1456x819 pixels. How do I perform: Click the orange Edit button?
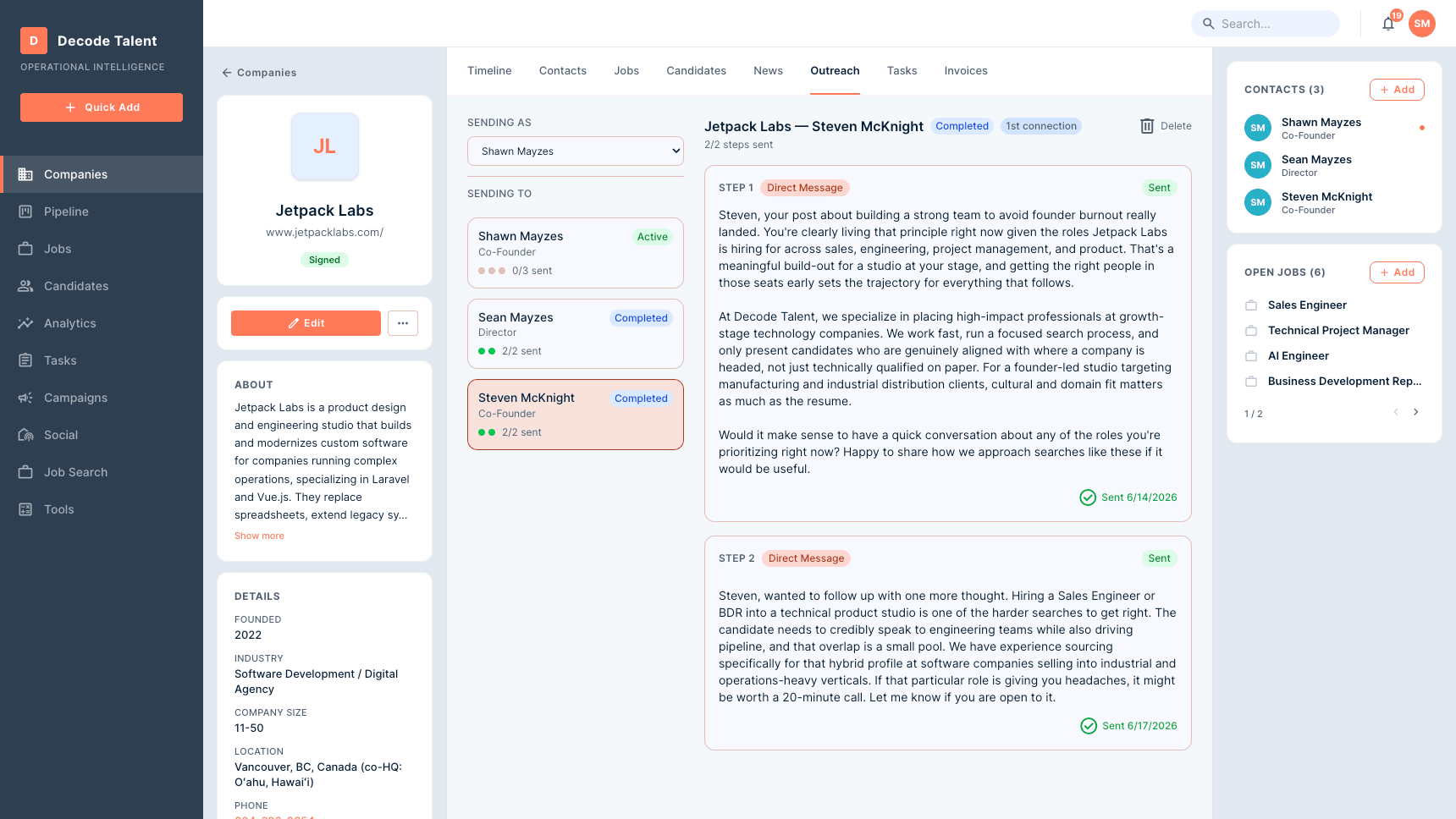coord(306,323)
